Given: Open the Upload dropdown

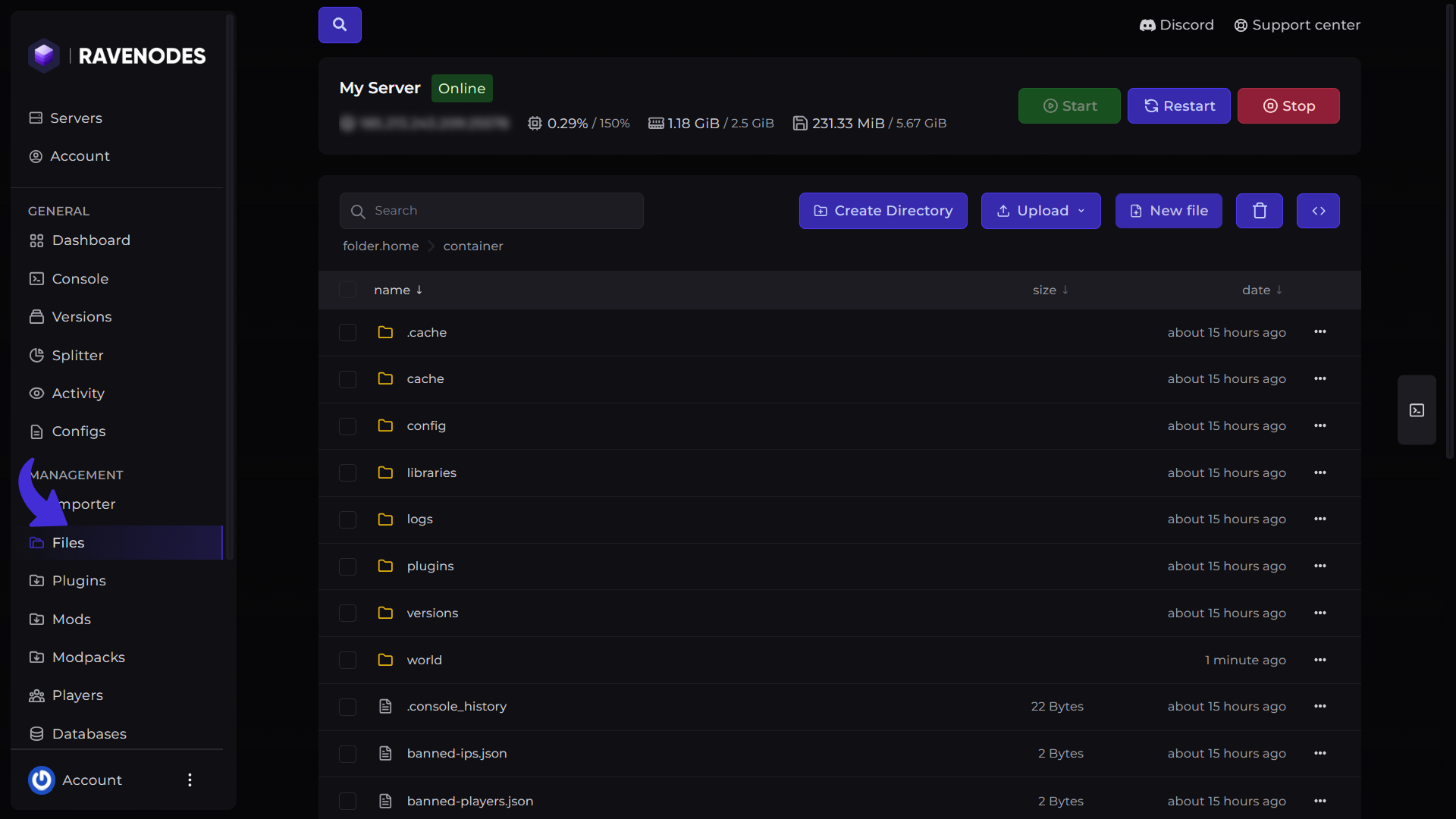Looking at the screenshot, I should (1040, 211).
